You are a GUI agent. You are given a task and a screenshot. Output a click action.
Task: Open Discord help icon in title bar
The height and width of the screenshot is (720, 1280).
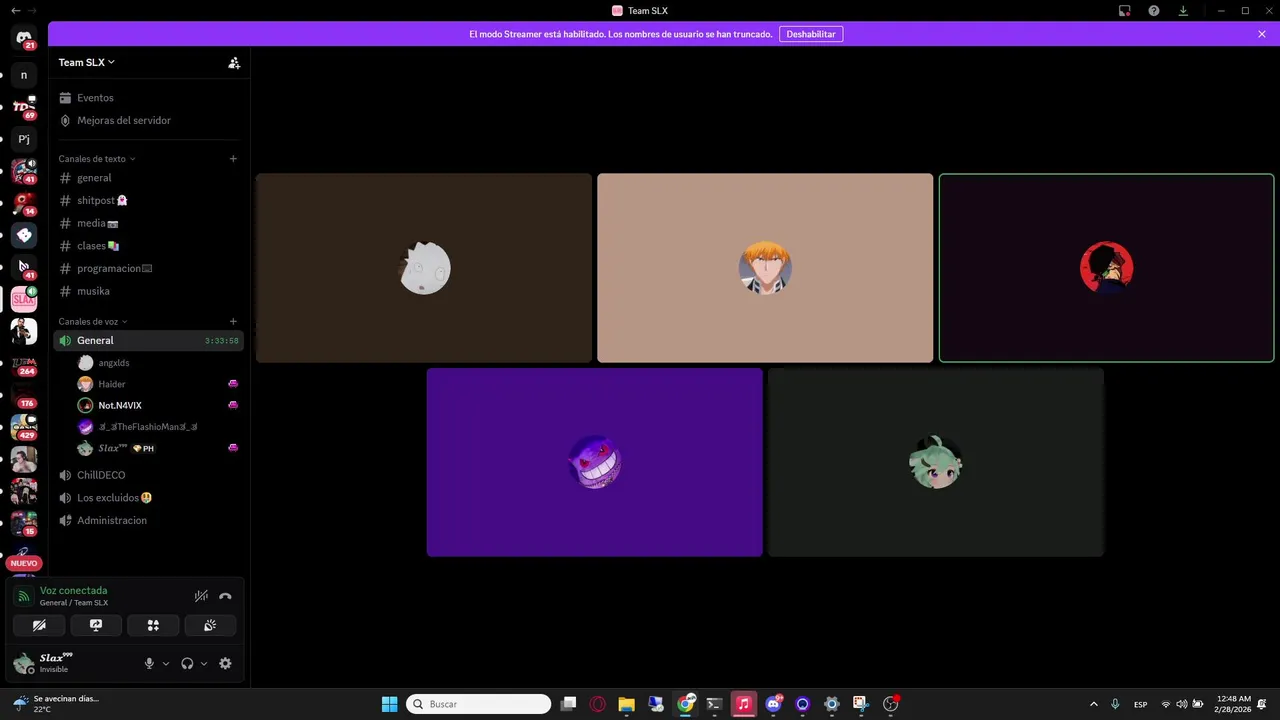1154,11
